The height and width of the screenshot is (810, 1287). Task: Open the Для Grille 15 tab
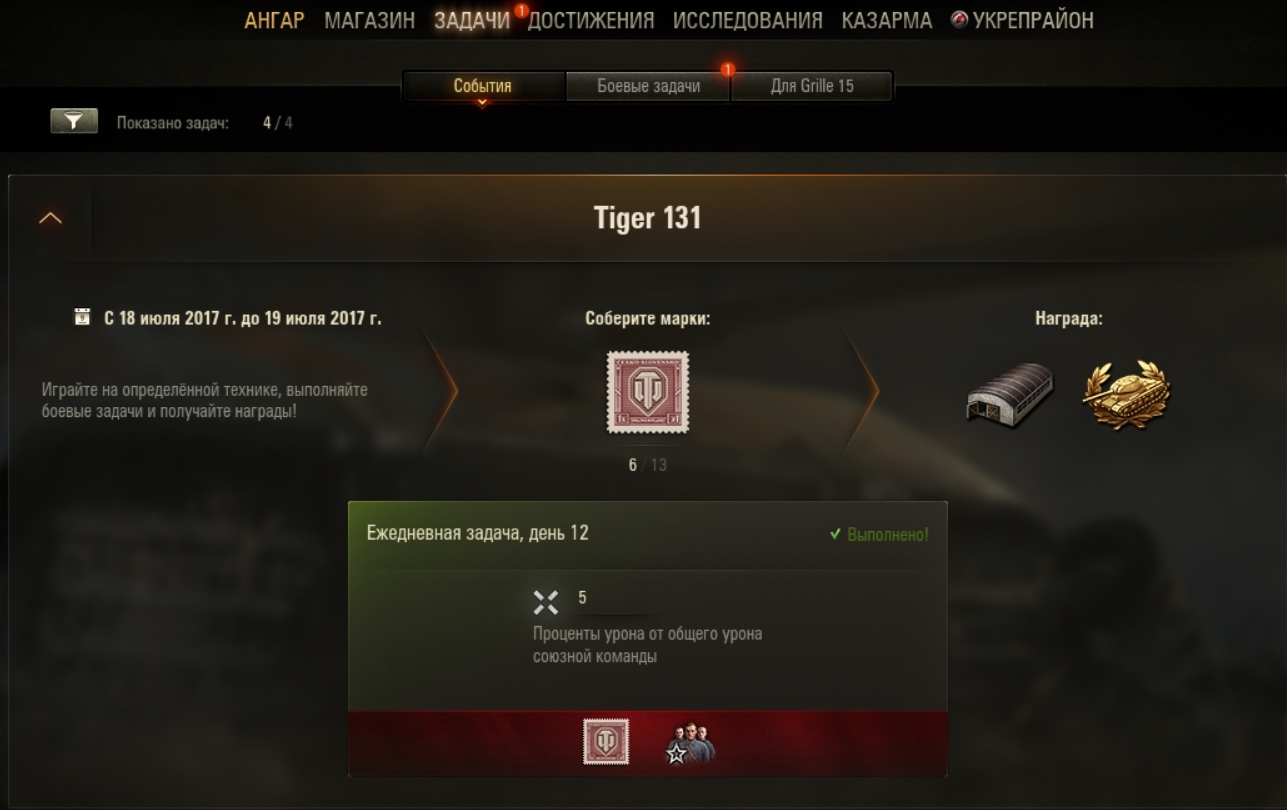(x=812, y=86)
